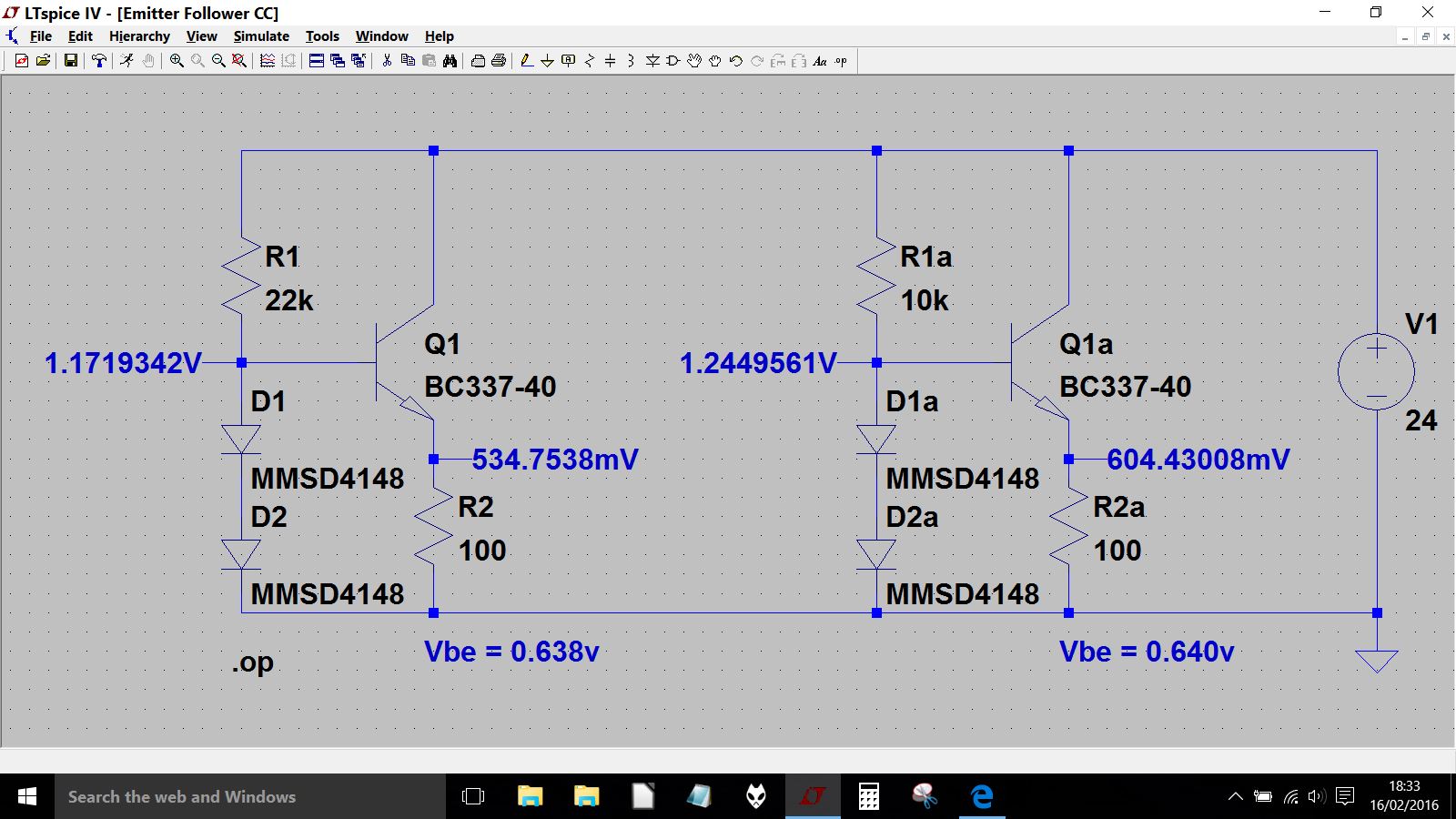Open Print Setup icon
Screen dimensions: 1456x819
click(478, 61)
